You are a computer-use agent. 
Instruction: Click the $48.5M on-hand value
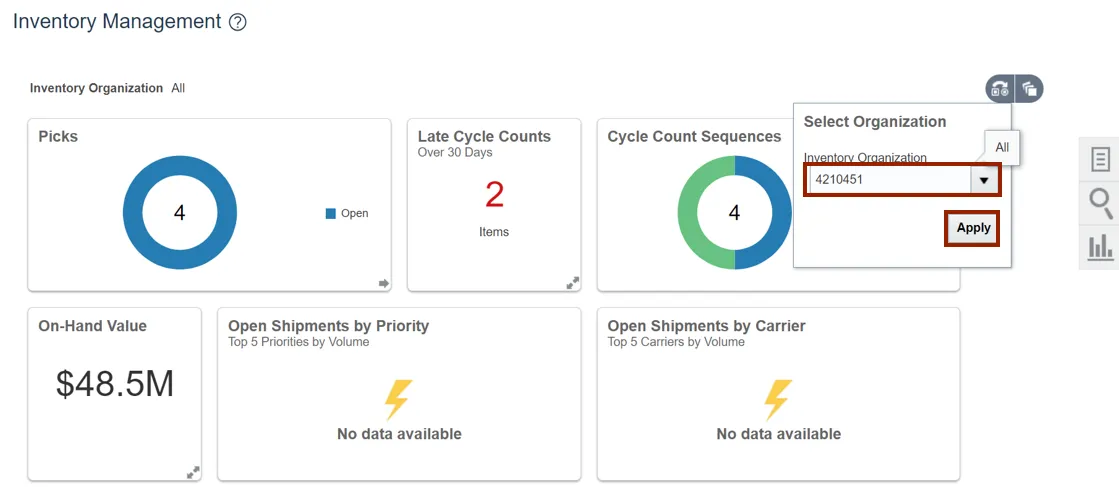pyautogui.click(x=115, y=384)
